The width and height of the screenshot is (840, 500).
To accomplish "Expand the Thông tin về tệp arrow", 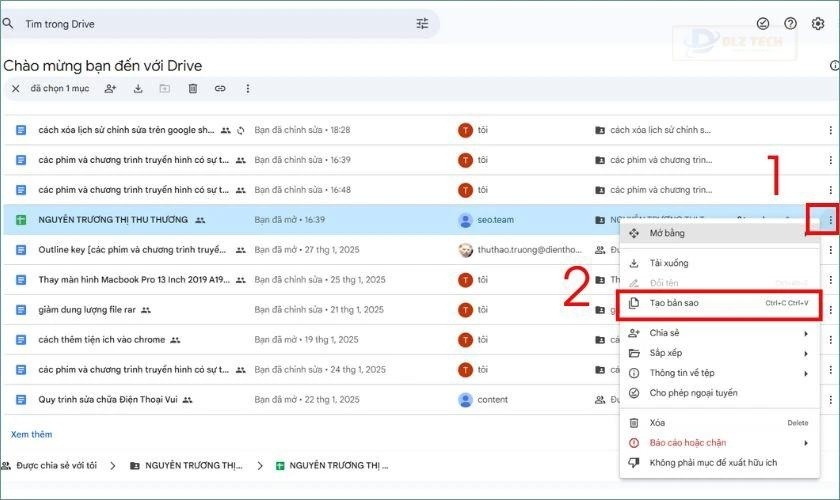I will [x=806, y=374].
